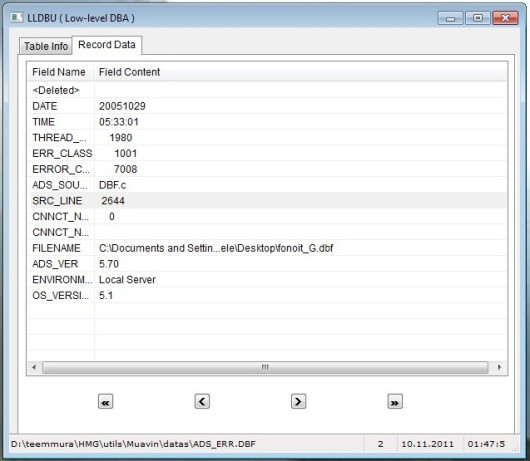This screenshot has height=461, width=530.
Task: Go to the first record
Action: (105, 402)
